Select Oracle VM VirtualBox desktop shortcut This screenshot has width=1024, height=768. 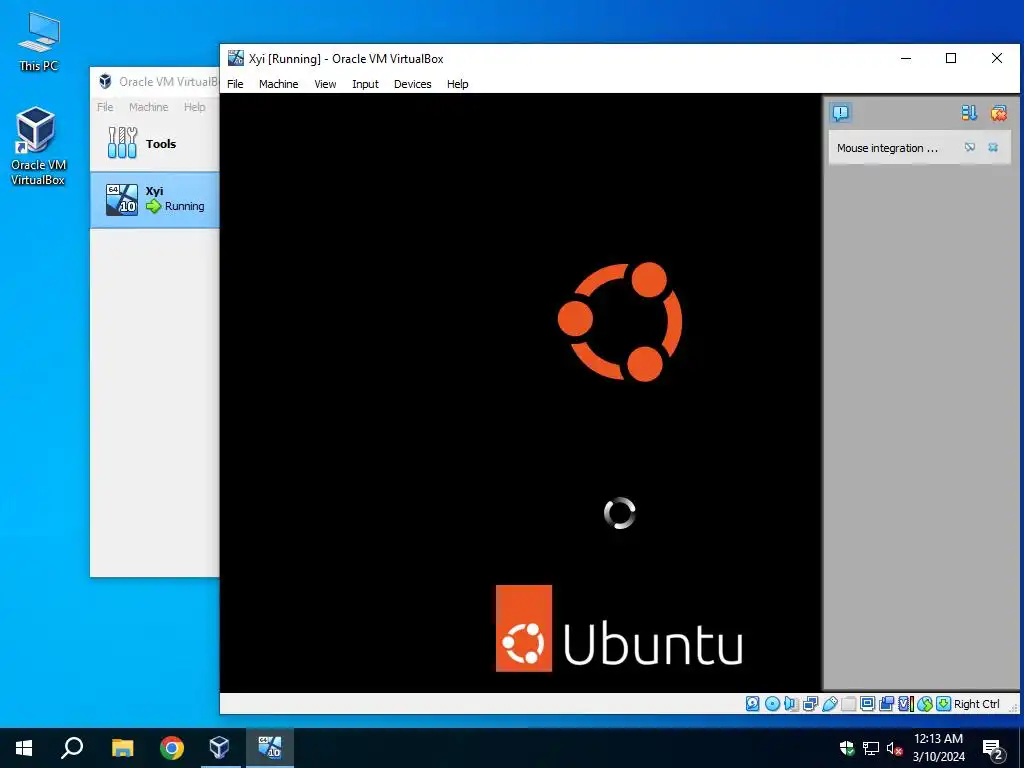tap(37, 146)
